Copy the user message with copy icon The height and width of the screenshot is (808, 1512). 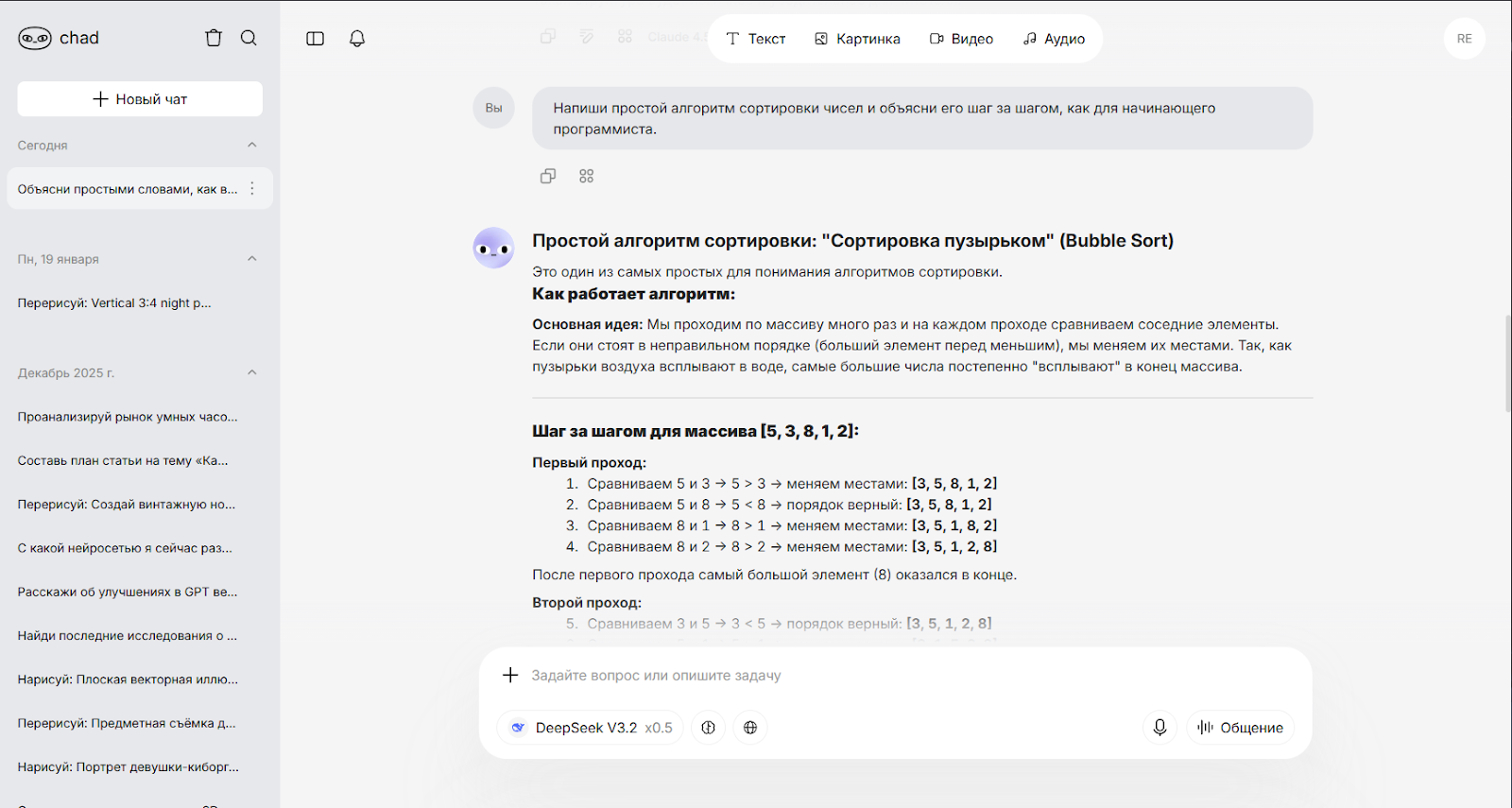(x=548, y=176)
